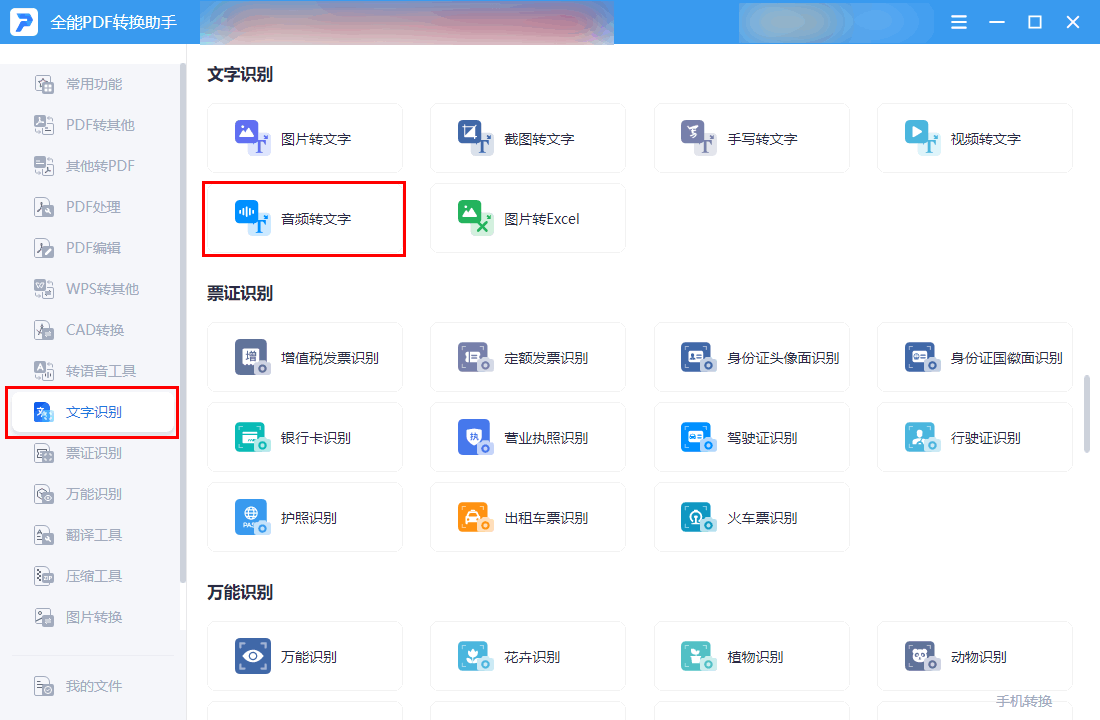
Task: Open the 身份证头像面识别 icon
Action: (x=699, y=357)
